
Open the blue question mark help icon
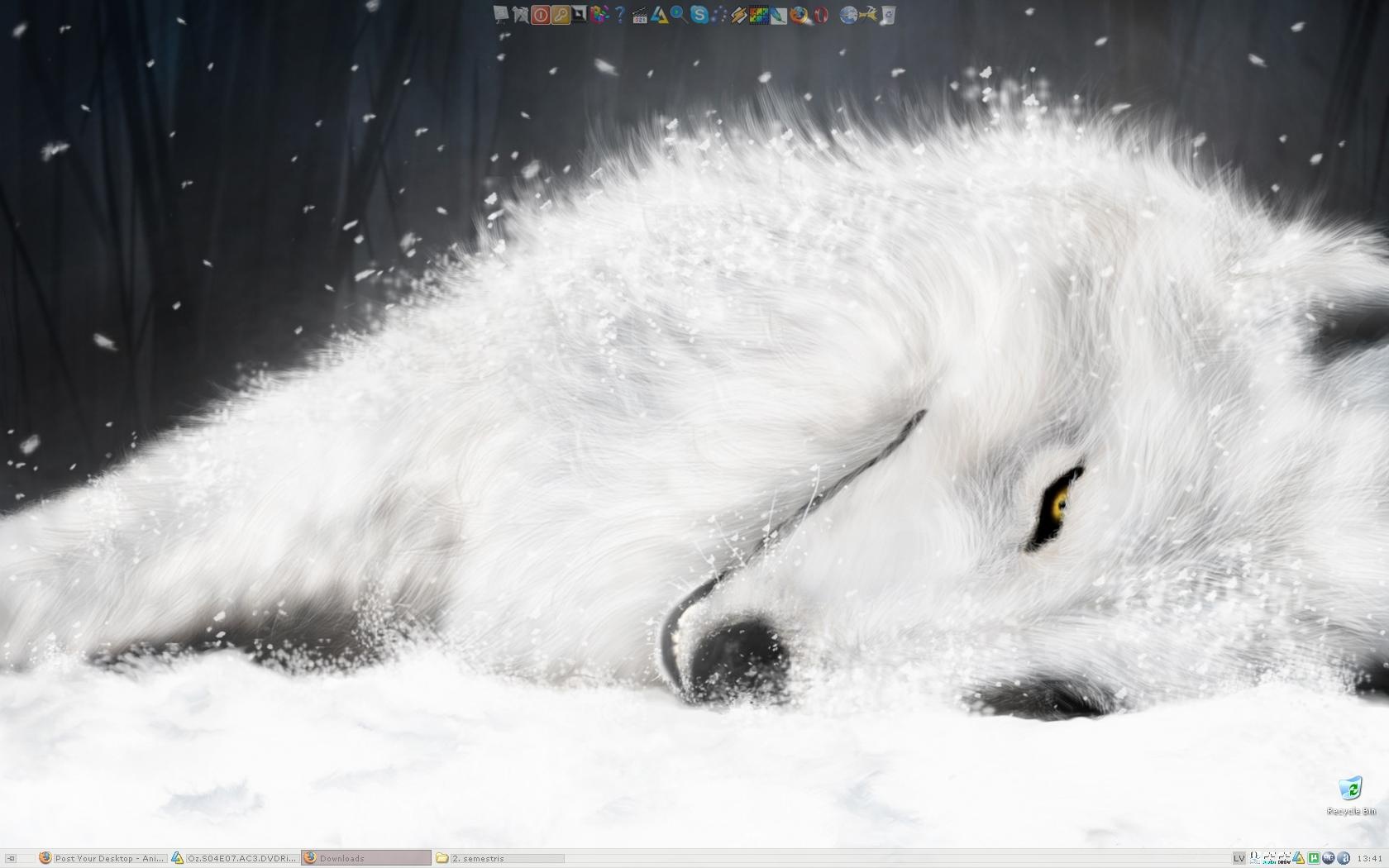pos(619,15)
